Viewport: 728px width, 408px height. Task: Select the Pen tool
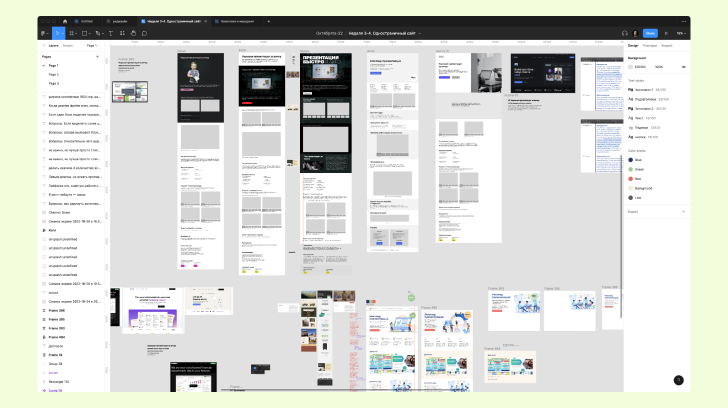98,33
